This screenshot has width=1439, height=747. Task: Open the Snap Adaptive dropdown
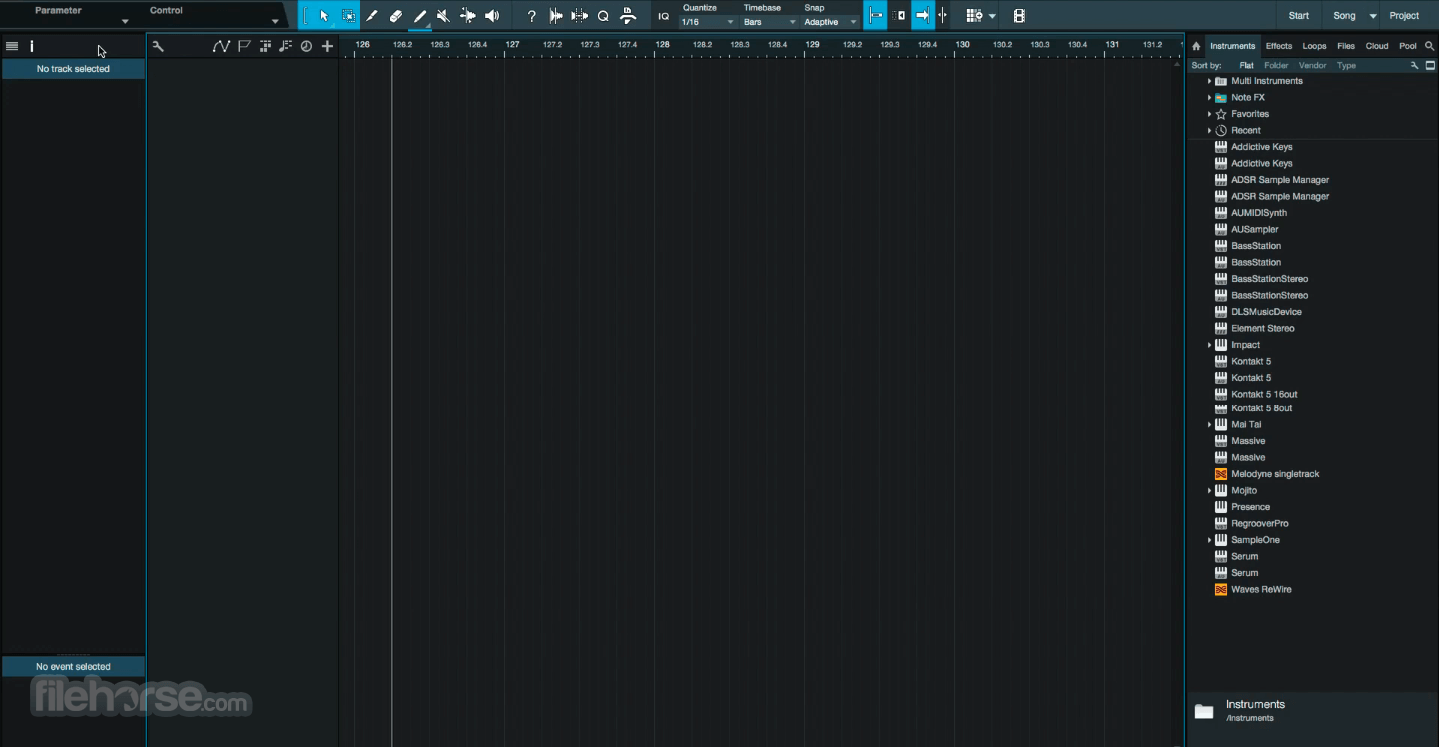pyautogui.click(x=831, y=22)
